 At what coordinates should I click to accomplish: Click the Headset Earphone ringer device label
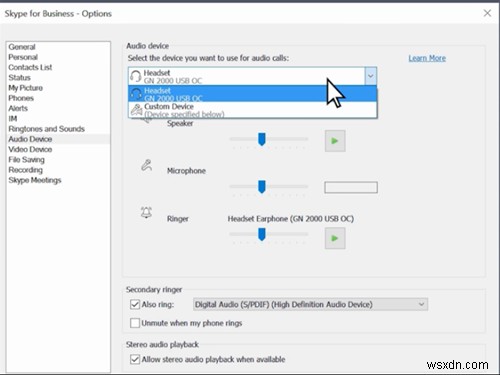[x=291, y=219]
